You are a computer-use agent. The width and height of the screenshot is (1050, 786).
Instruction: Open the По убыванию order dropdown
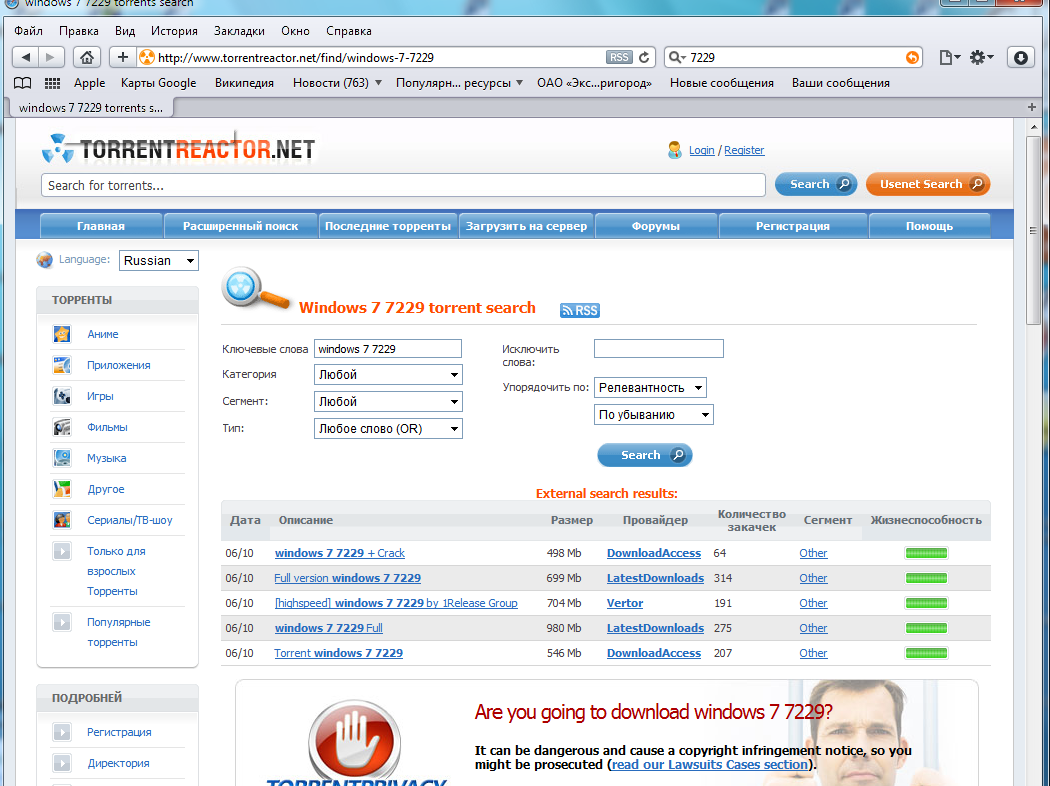click(654, 414)
